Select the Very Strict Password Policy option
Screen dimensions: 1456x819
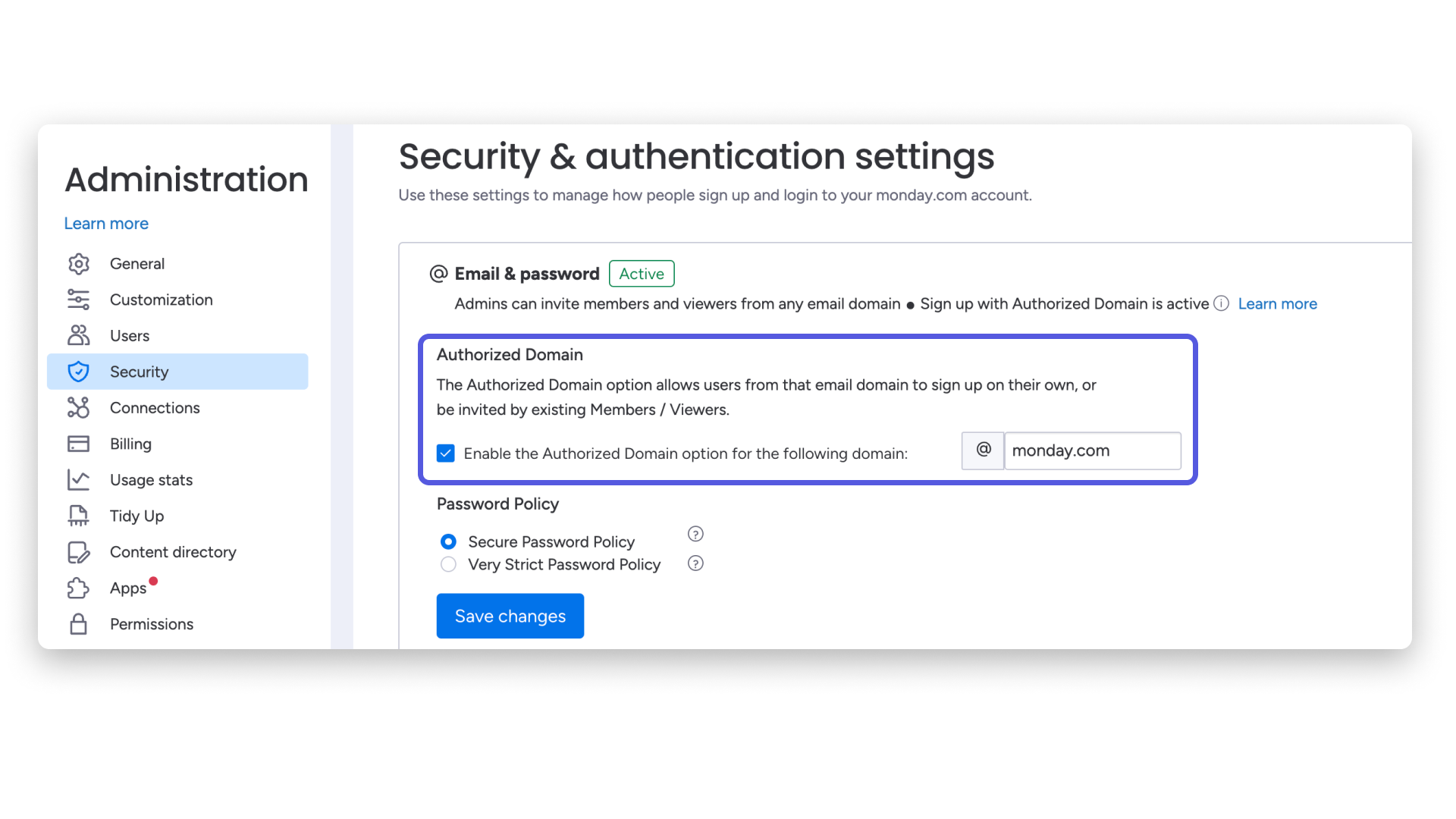(x=448, y=564)
